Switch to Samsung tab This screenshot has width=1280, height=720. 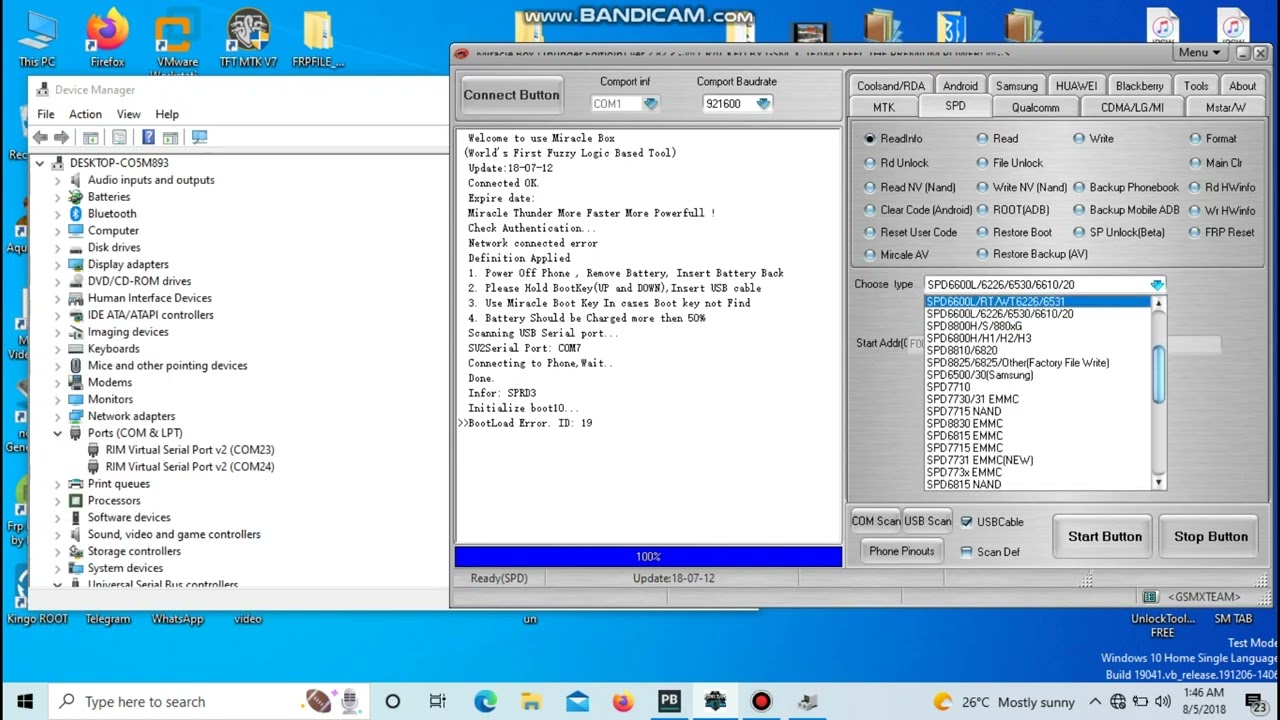(x=1017, y=86)
